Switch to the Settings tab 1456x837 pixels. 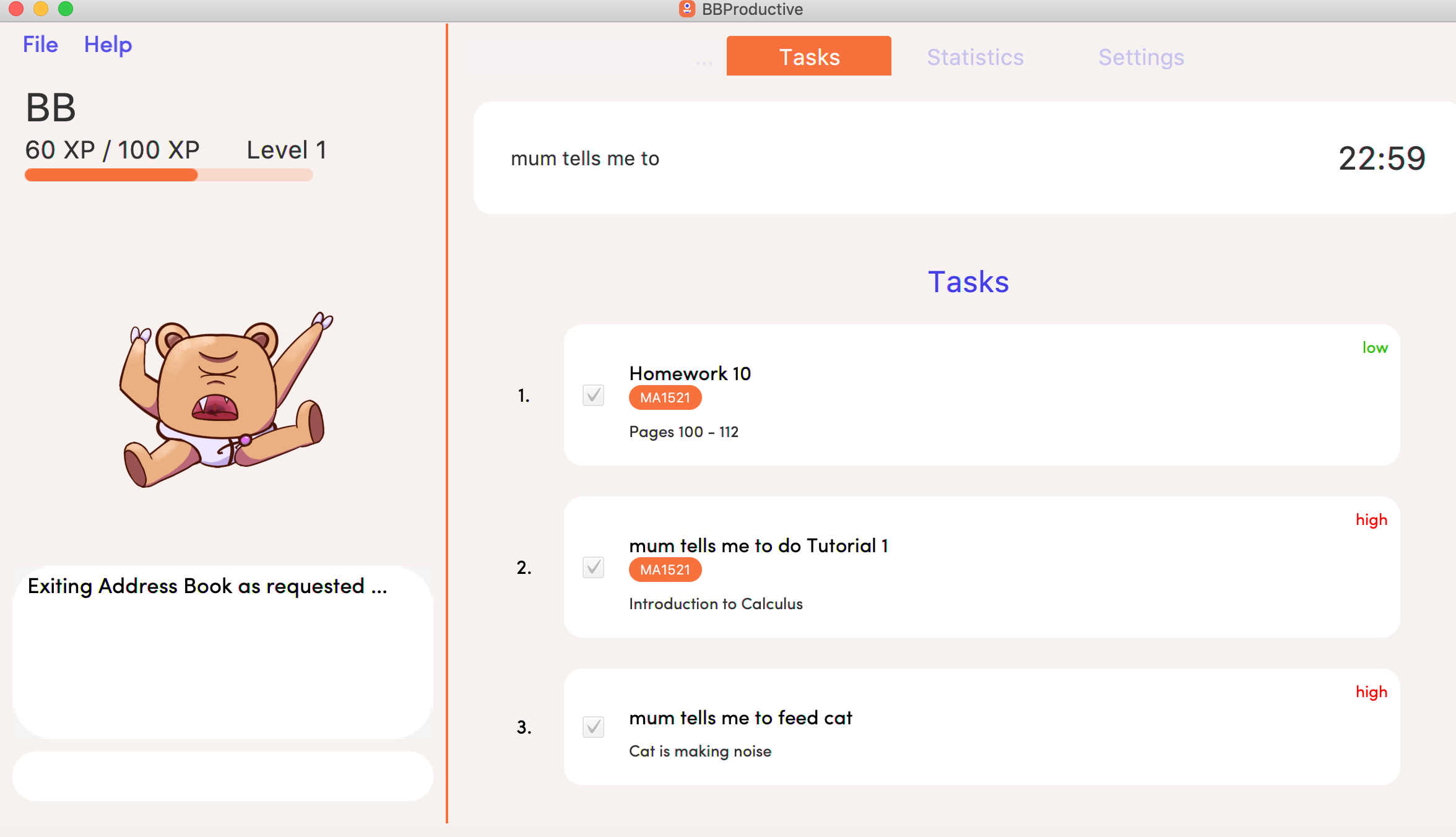(1141, 57)
